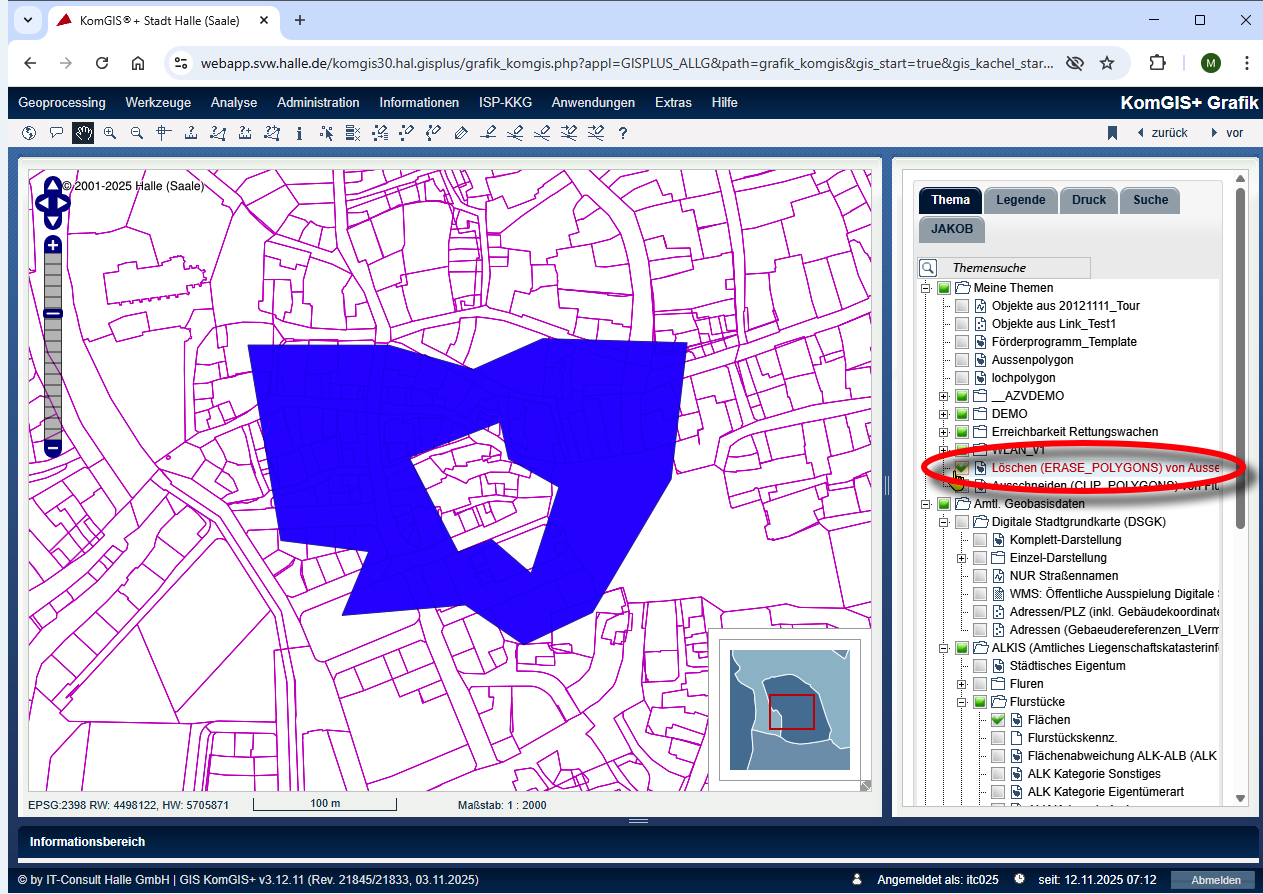Expand the Erreichbarkeit Rettungswachen folder
The height and width of the screenshot is (894, 1263).
click(944, 432)
